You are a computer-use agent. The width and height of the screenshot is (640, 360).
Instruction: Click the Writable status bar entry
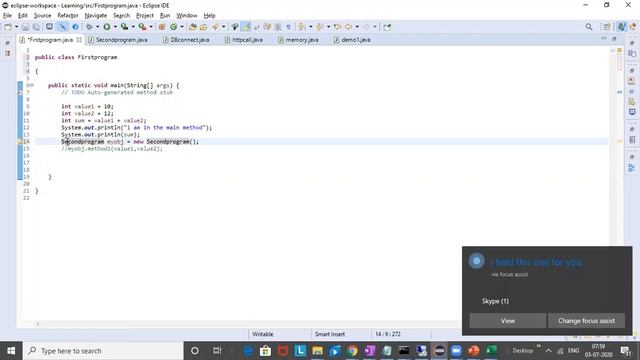point(262,334)
